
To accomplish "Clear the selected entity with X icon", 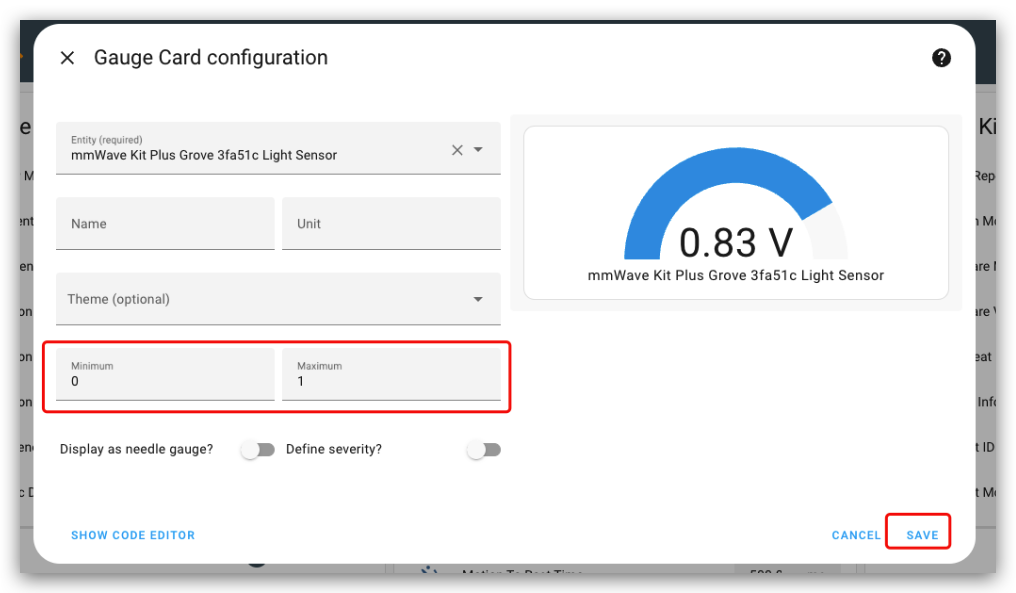I will (x=457, y=150).
